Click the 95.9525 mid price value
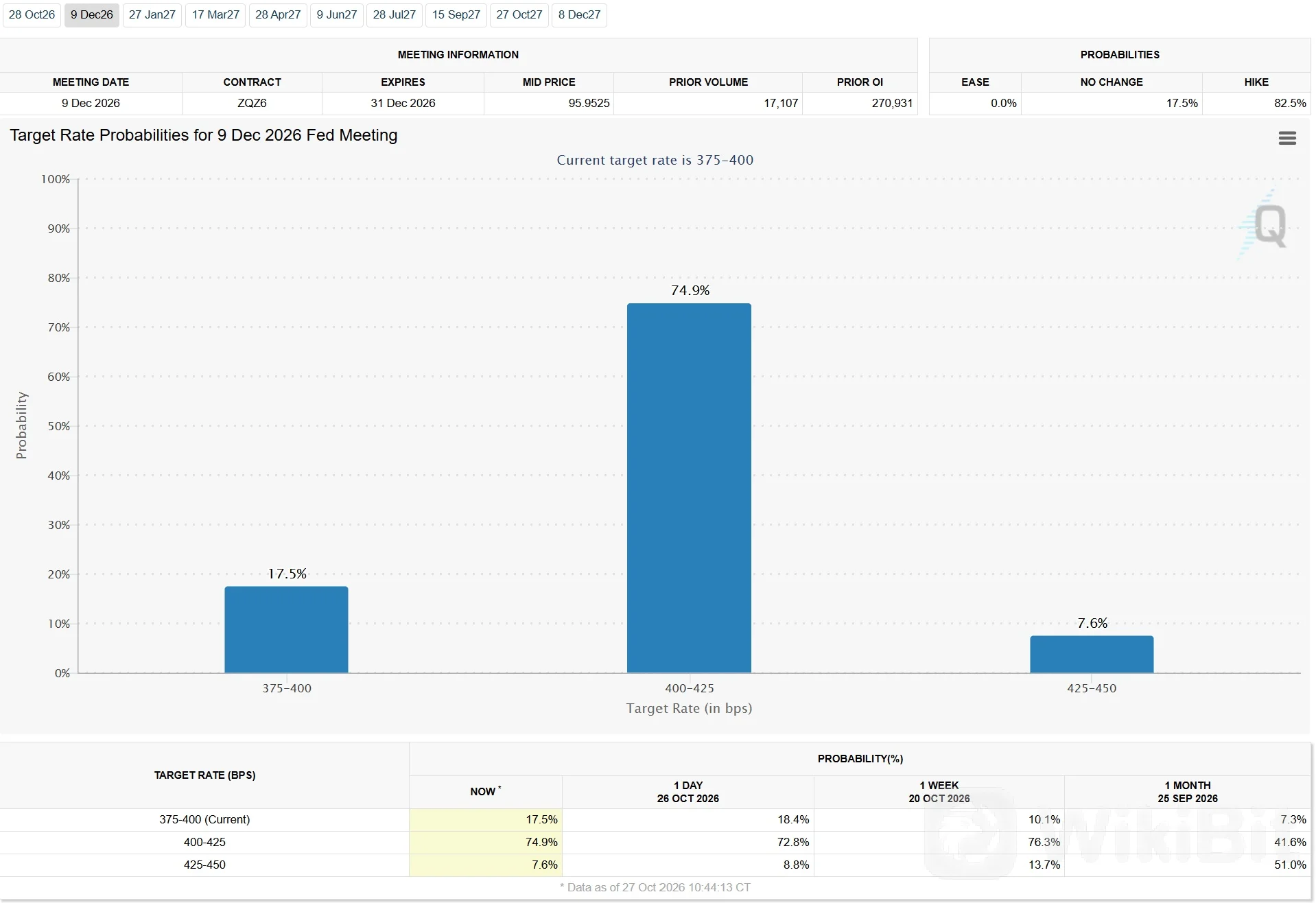This screenshot has height=903, width=1316. [x=589, y=103]
